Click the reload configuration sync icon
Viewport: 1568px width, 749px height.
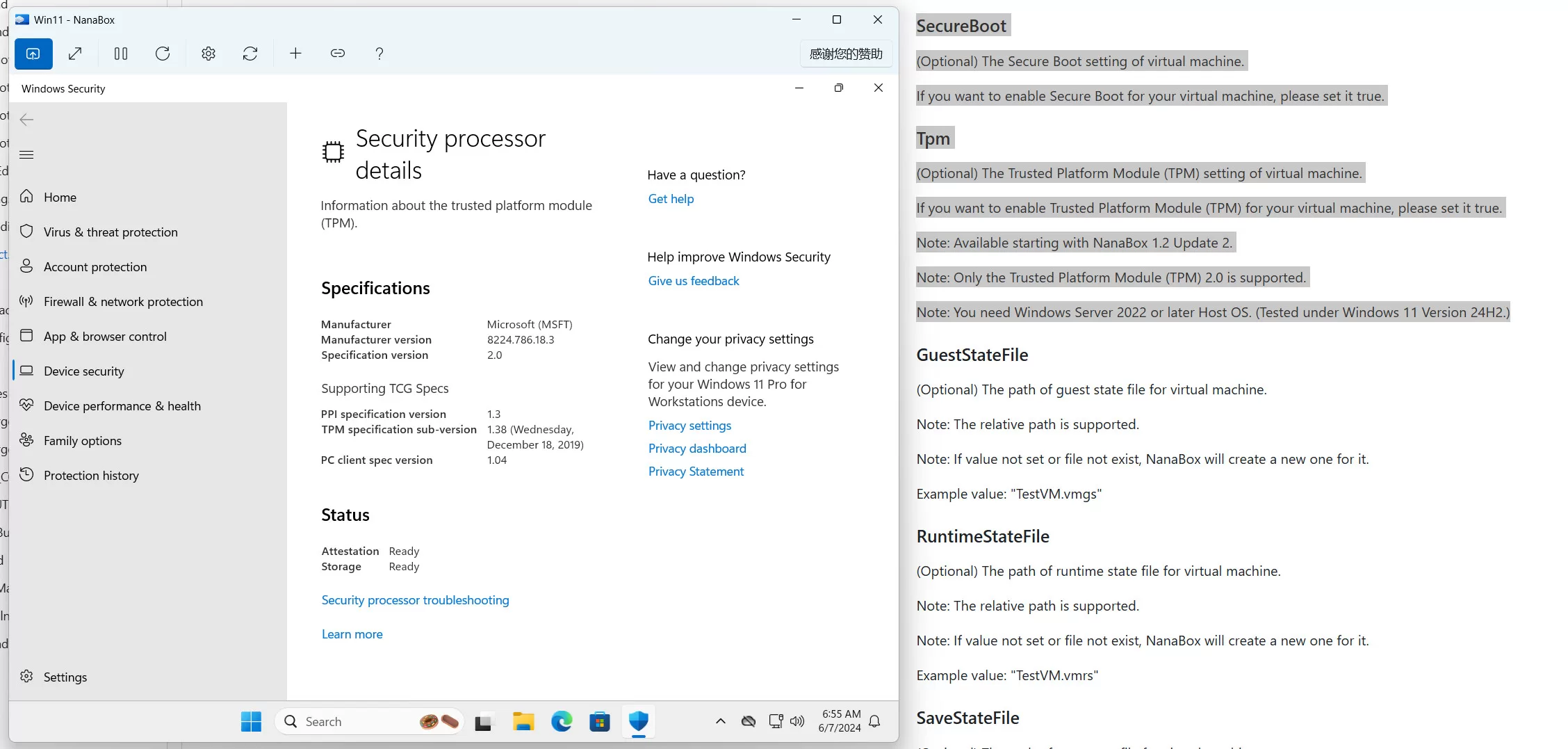(250, 54)
